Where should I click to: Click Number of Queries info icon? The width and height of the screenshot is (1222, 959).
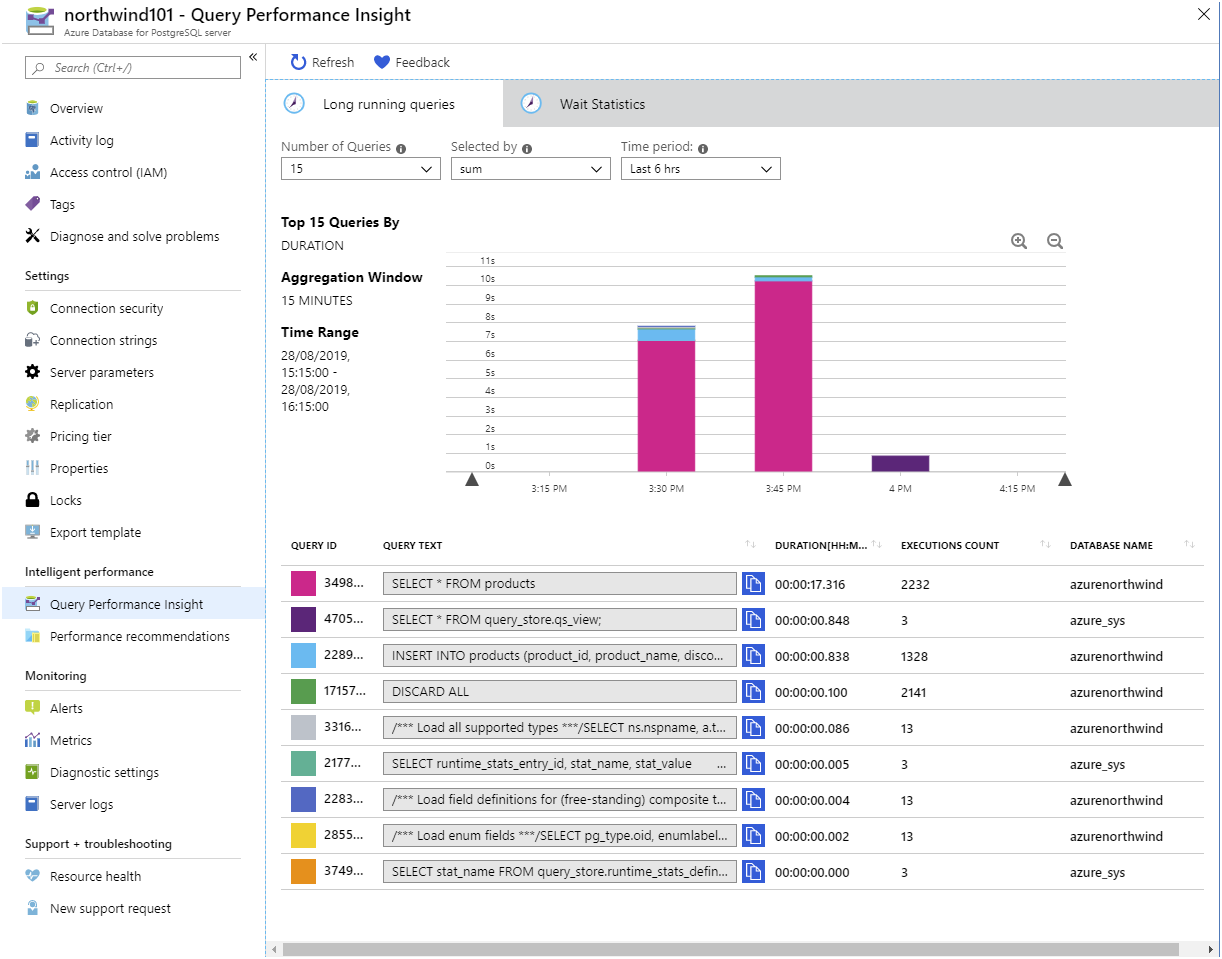(x=401, y=148)
